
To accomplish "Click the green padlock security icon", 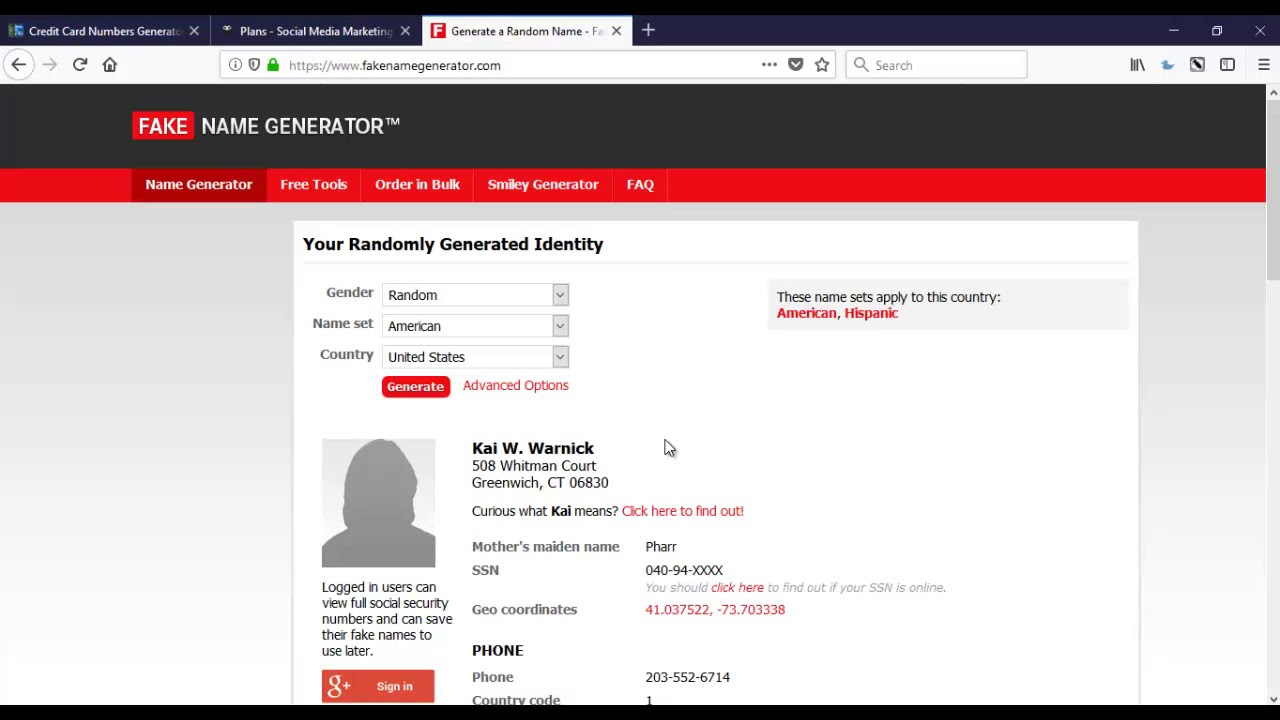I will (273, 65).
